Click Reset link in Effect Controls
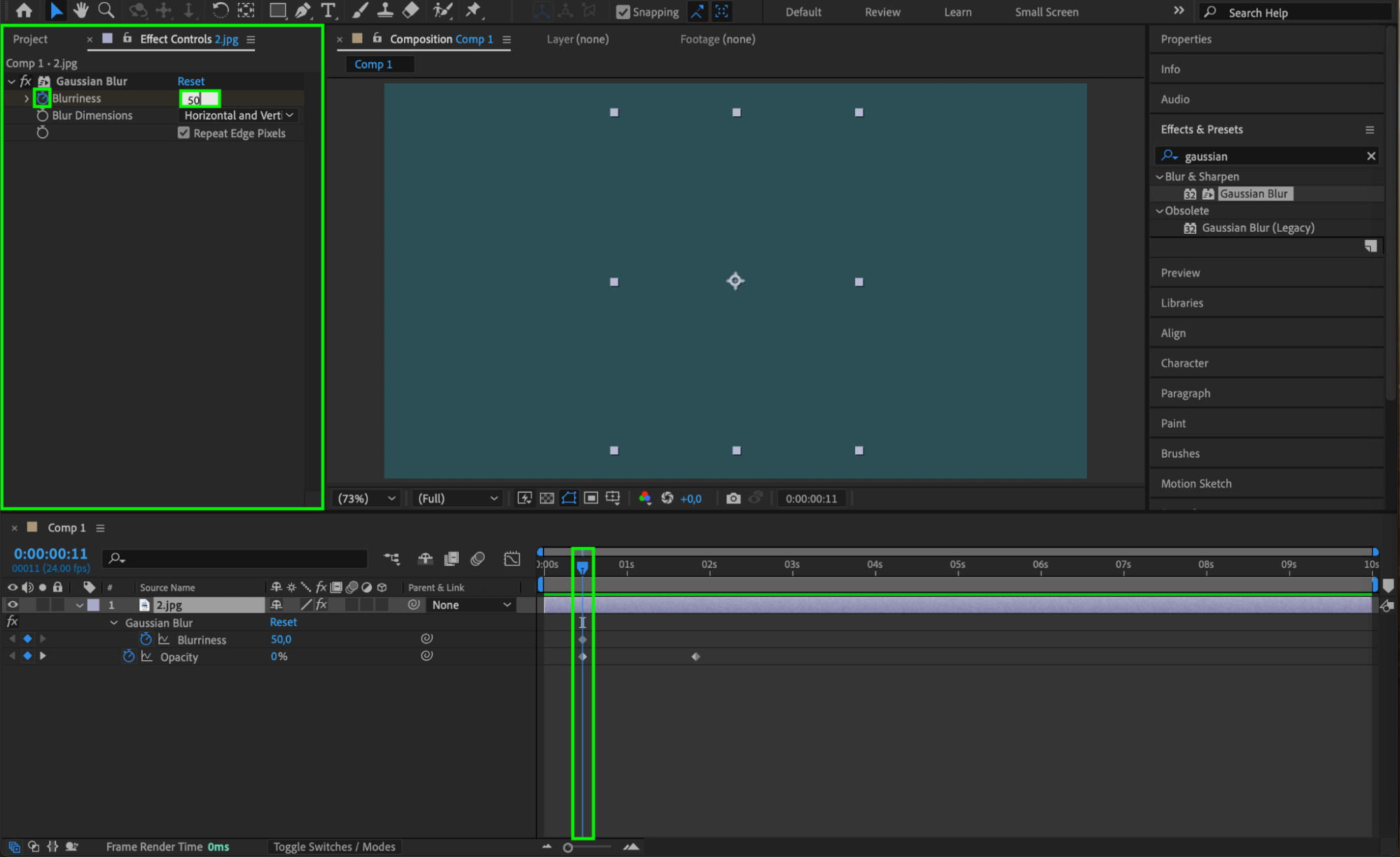1400x857 pixels. tap(190, 81)
